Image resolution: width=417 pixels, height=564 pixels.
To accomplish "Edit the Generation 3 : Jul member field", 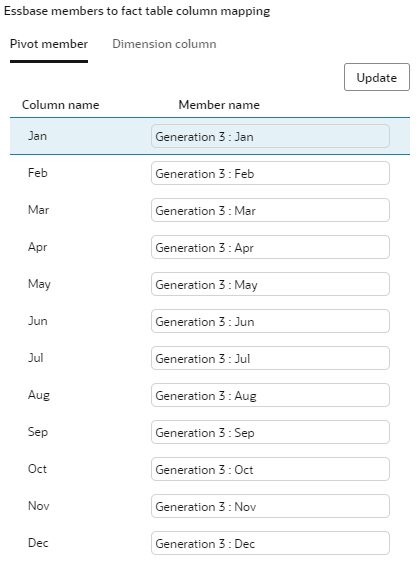I will (270, 358).
